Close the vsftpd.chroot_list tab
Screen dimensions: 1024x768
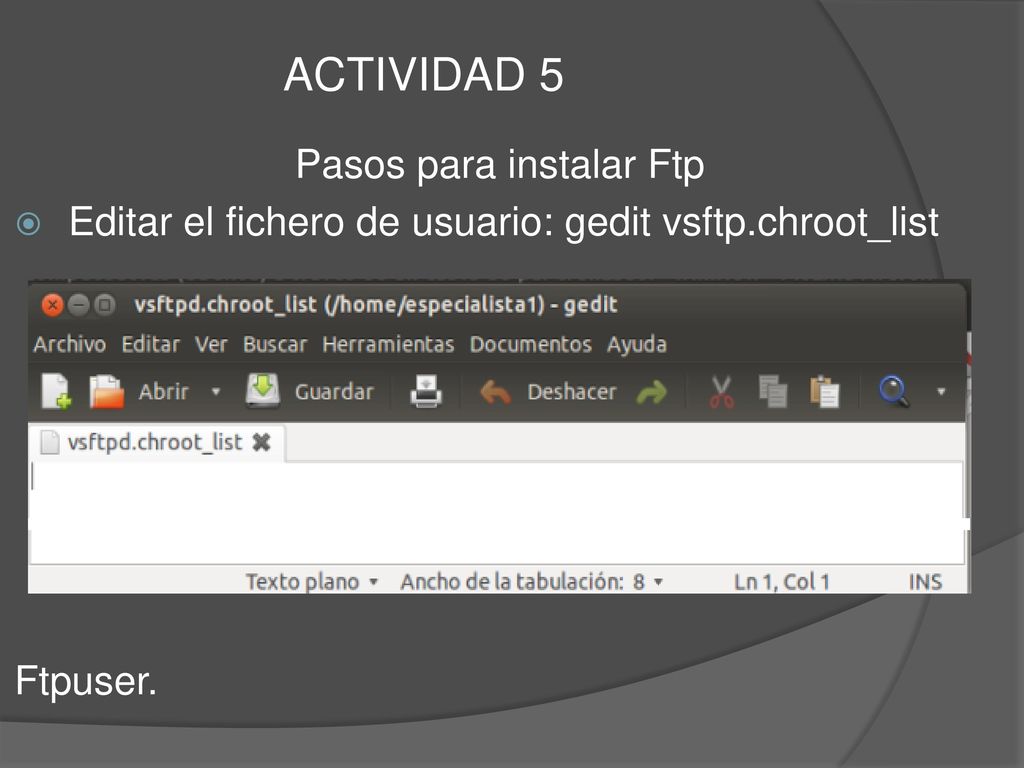click(261, 443)
